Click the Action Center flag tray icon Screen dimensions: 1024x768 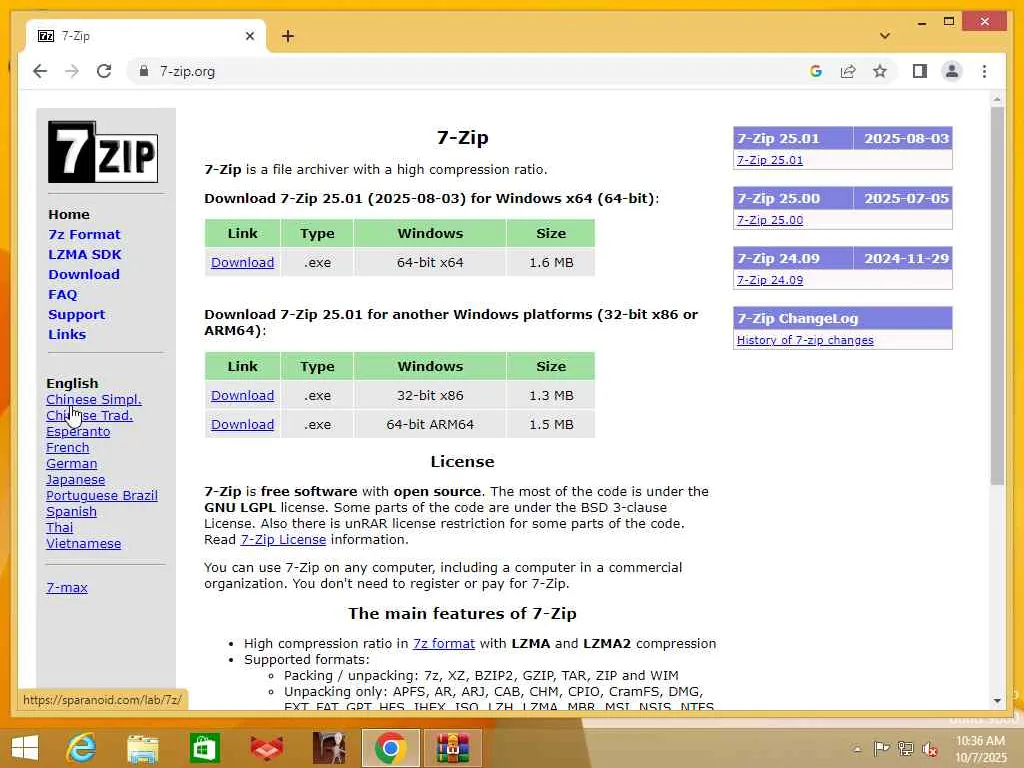click(881, 748)
